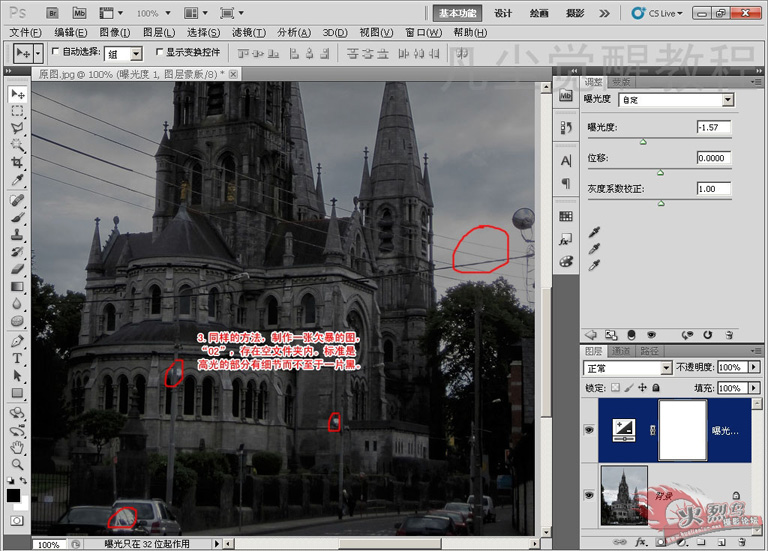This screenshot has width=768, height=551.
Task: Toggle Quick Mask mode
Action: coord(17,520)
